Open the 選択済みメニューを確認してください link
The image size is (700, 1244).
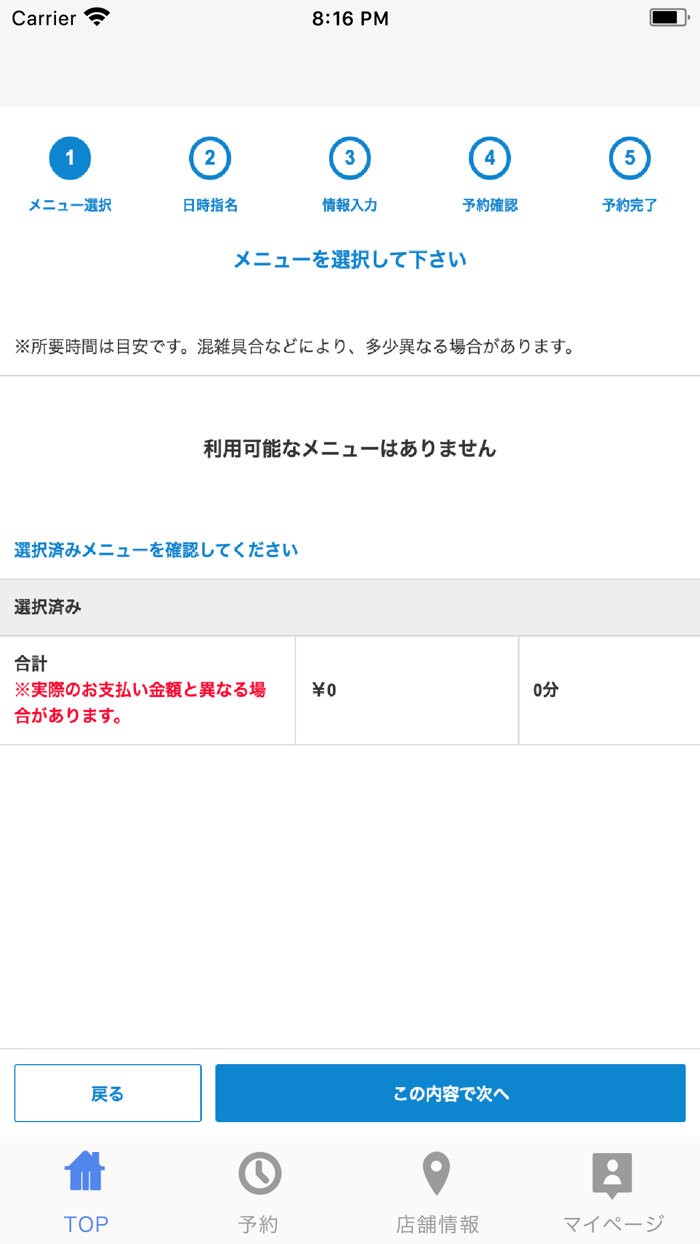click(155, 549)
